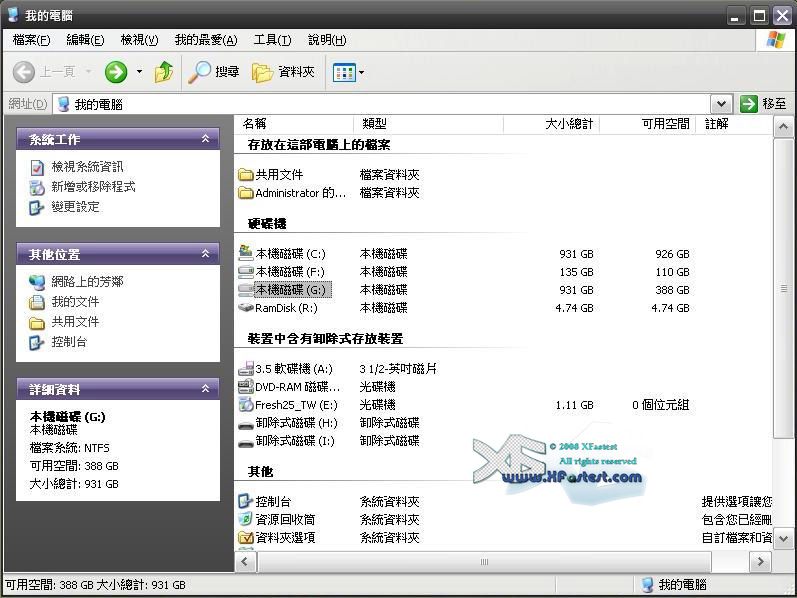797x598 pixels.
Task: Click the address field showing 我的電腦
Action: [383, 104]
